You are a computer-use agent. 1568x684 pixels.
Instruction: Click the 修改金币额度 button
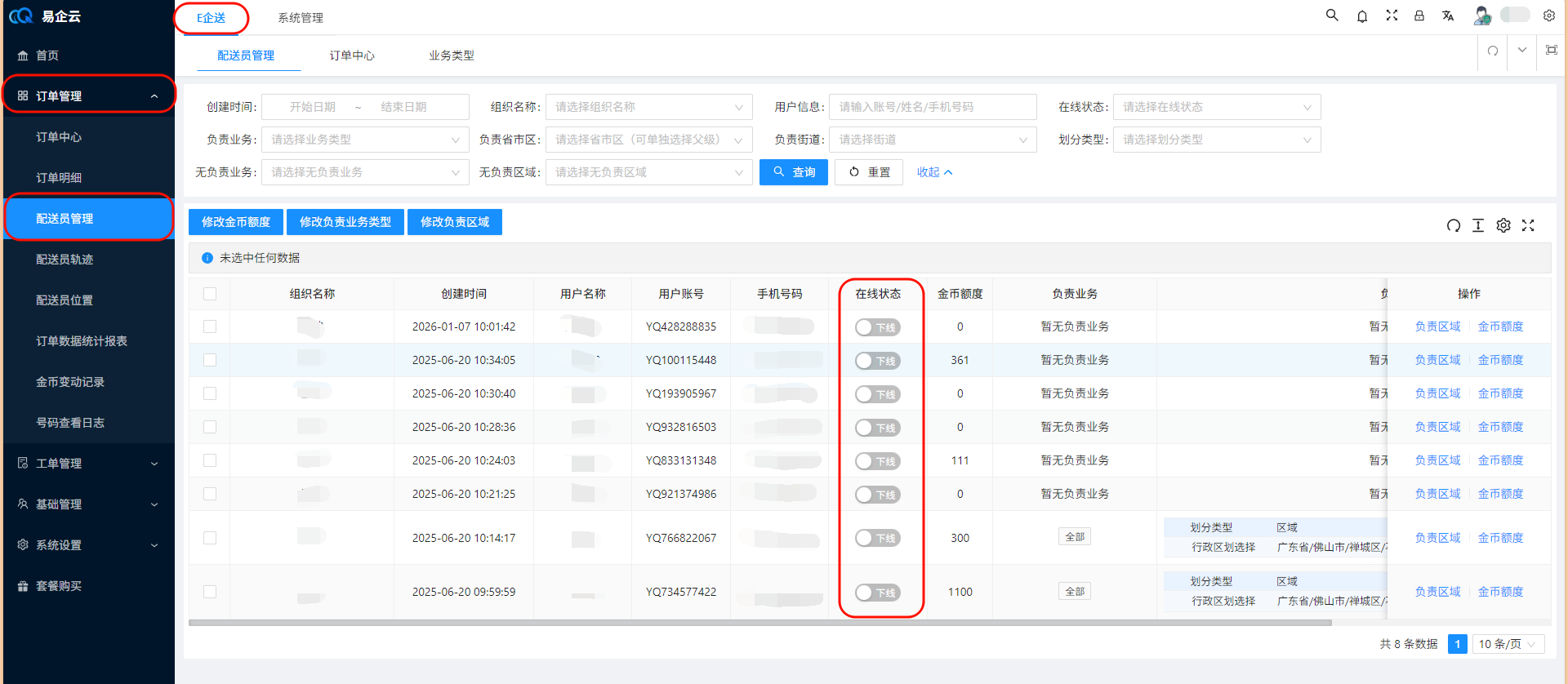tap(236, 222)
